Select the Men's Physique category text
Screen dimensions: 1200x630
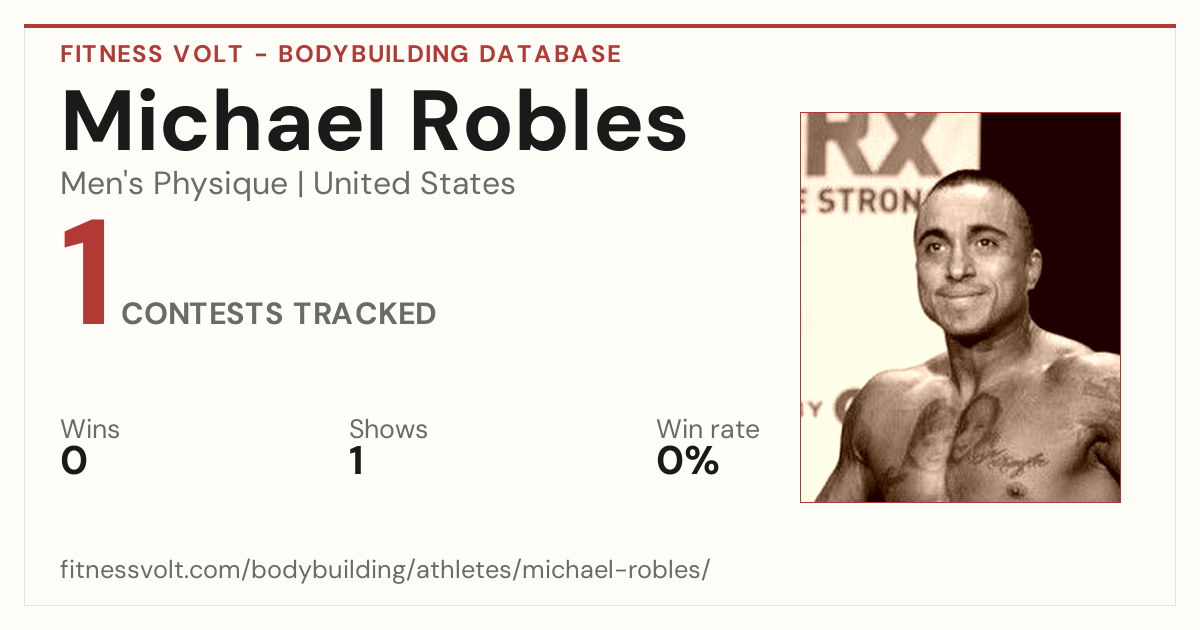tap(174, 184)
